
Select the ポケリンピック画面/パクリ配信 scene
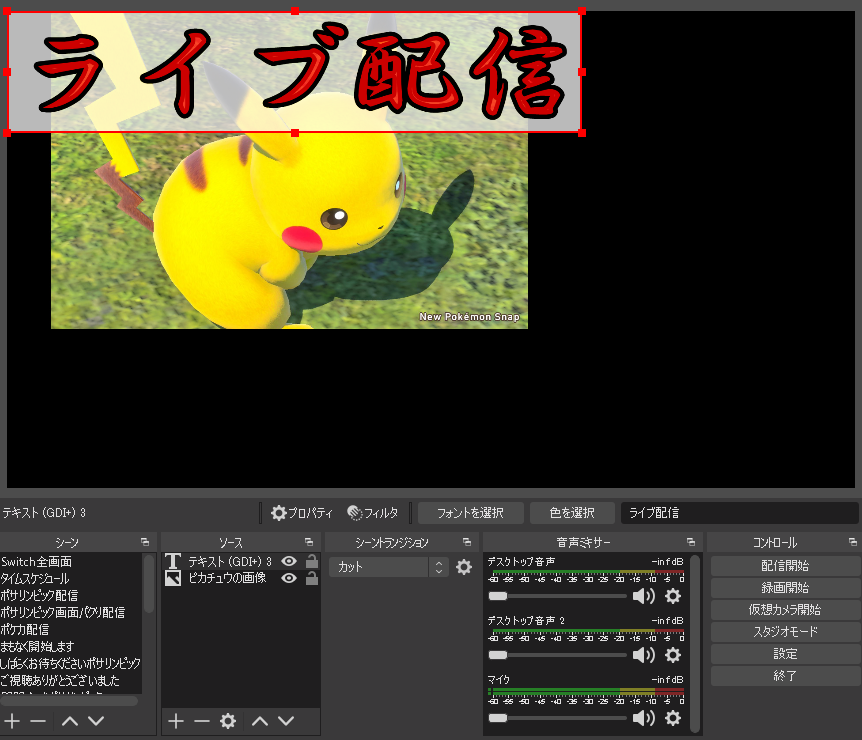71,612
